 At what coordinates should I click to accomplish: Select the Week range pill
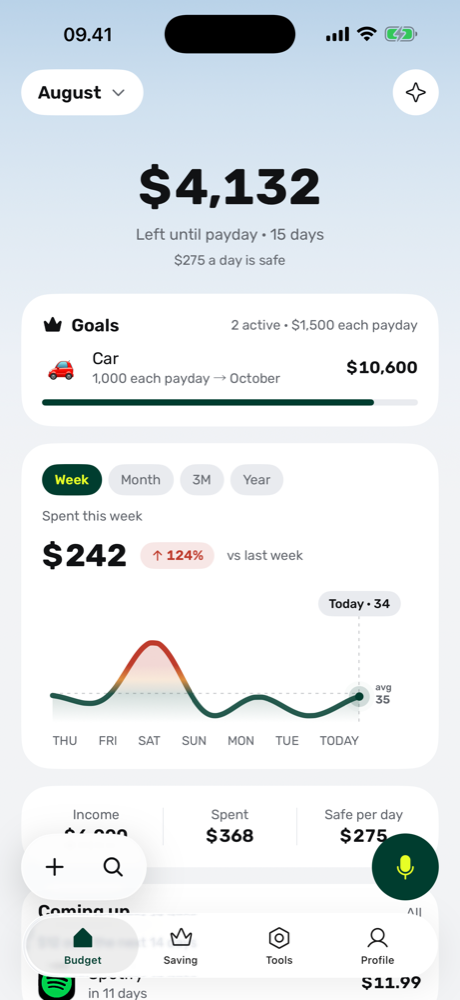coord(72,480)
